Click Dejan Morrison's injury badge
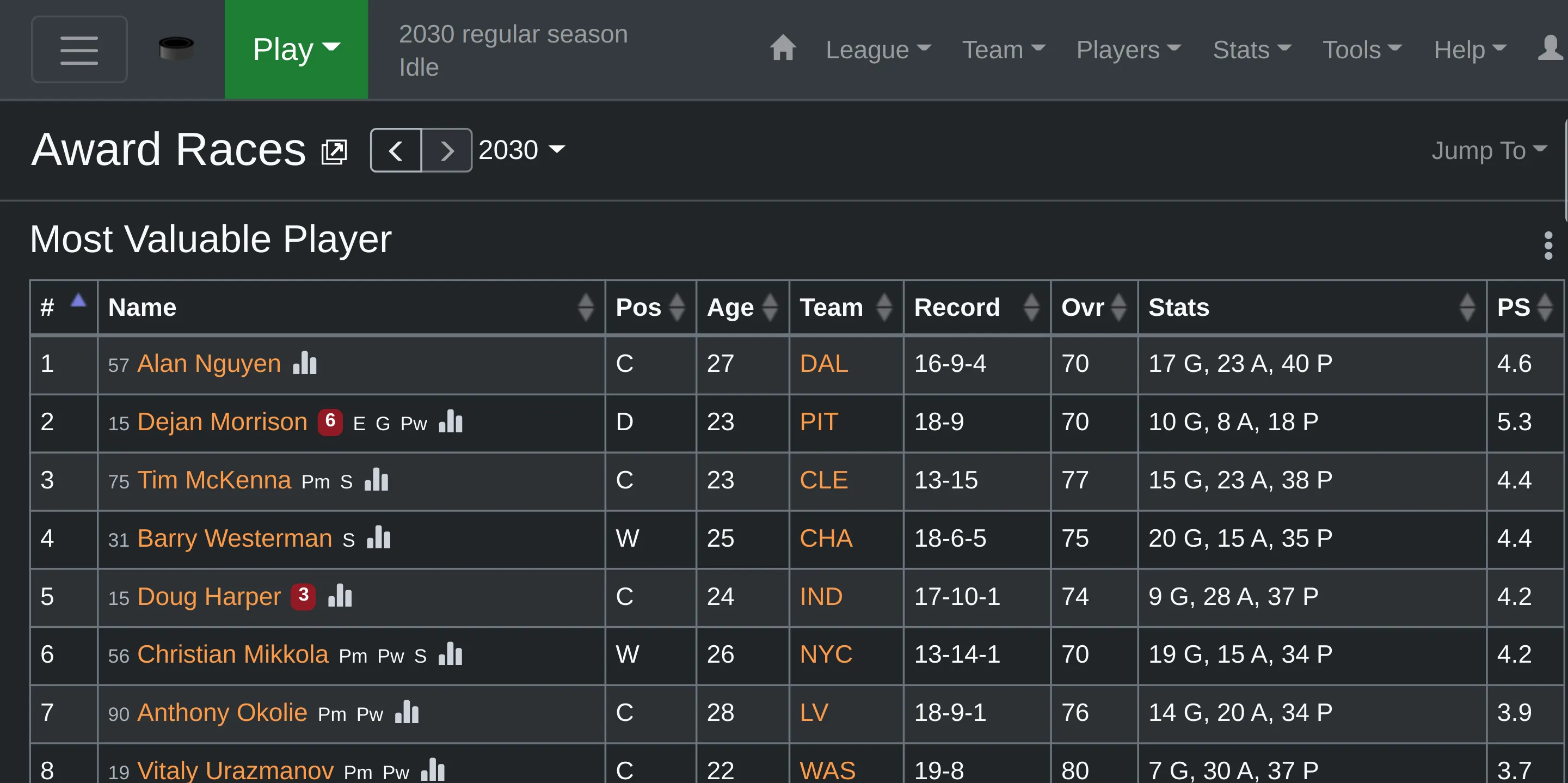The height and width of the screenshot is (783, 1568). click(330, 421)
